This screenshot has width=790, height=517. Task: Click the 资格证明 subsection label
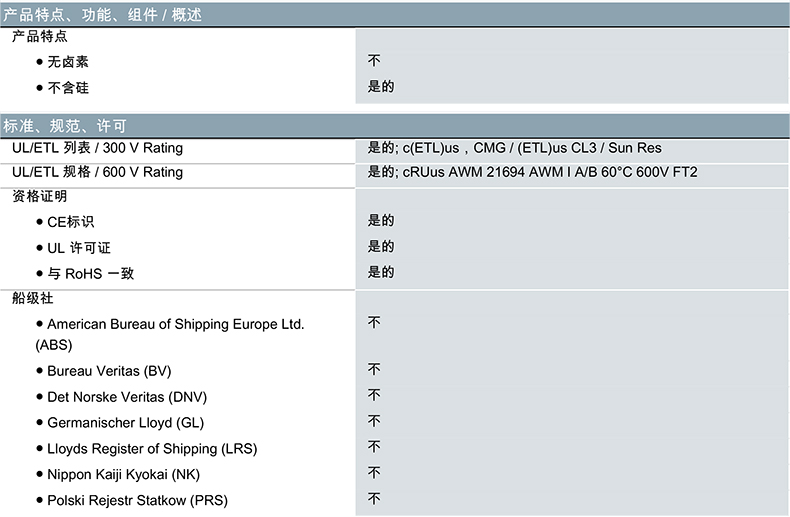tap(39, 196)
